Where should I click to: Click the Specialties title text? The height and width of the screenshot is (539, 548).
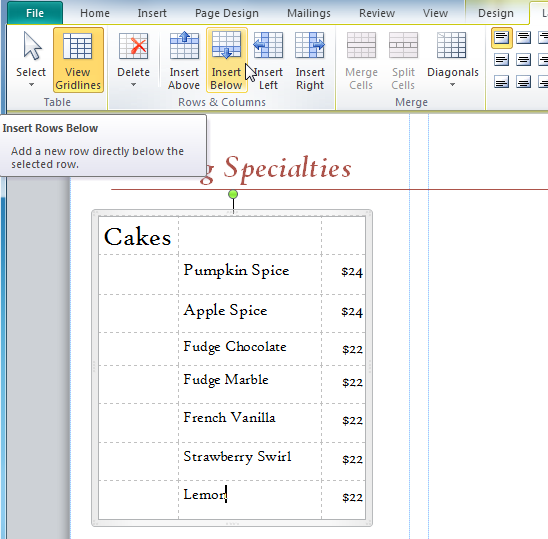point(287,168)
